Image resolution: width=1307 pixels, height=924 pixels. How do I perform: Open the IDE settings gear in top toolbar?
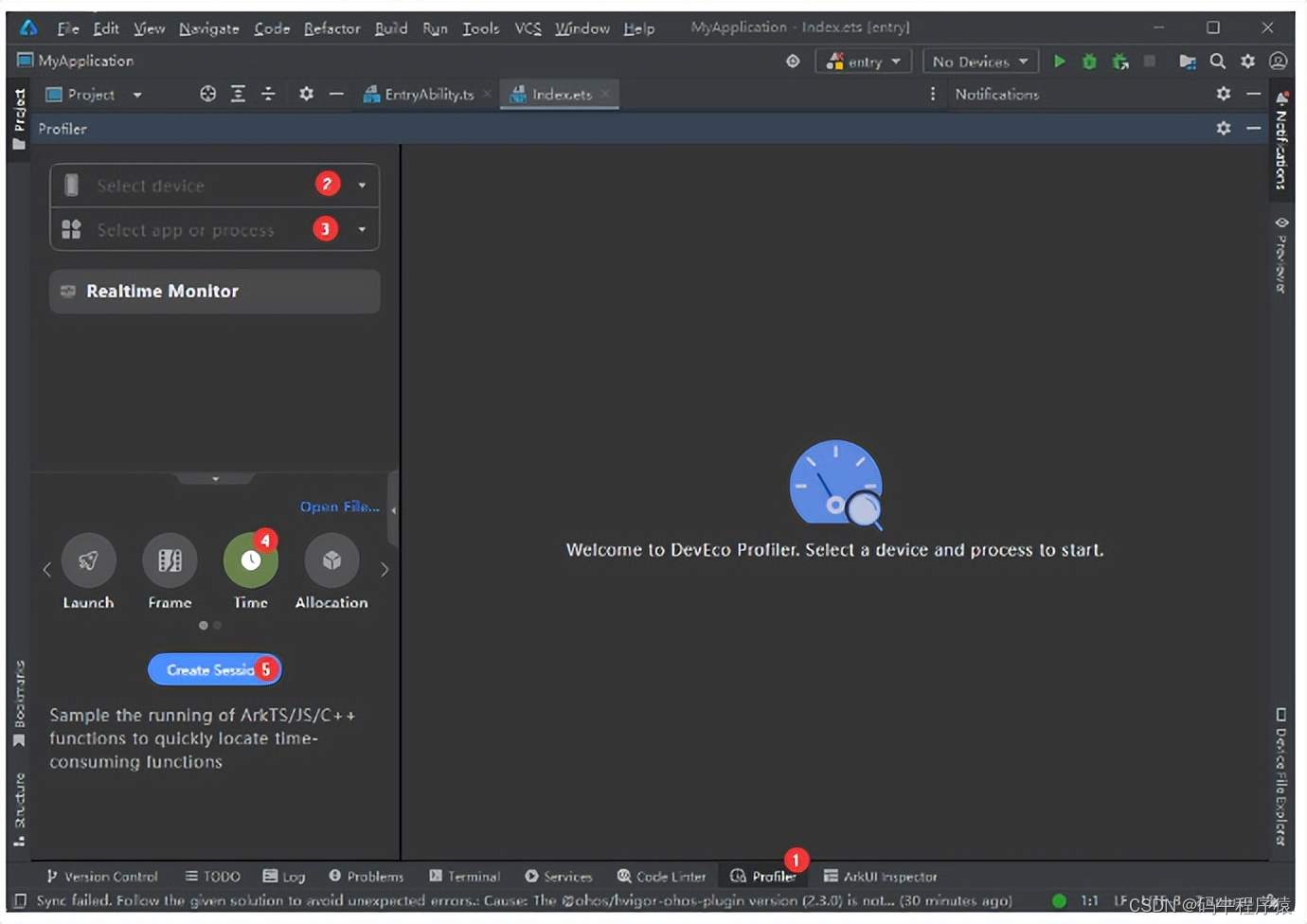click(1248, 62)
